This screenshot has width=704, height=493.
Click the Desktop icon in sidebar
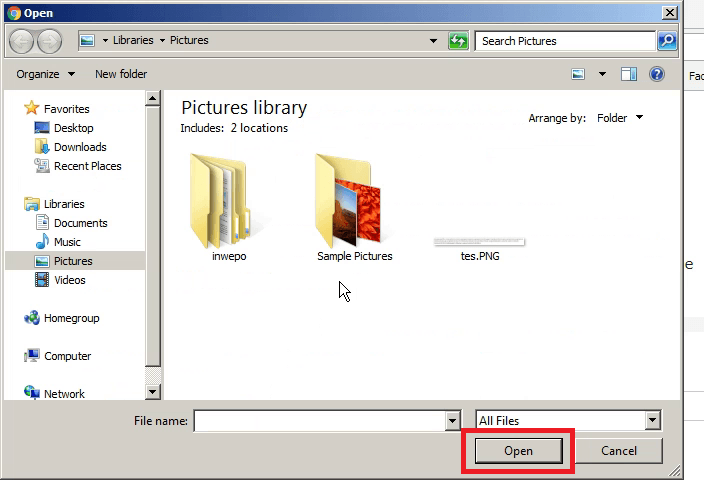(42, 128)
